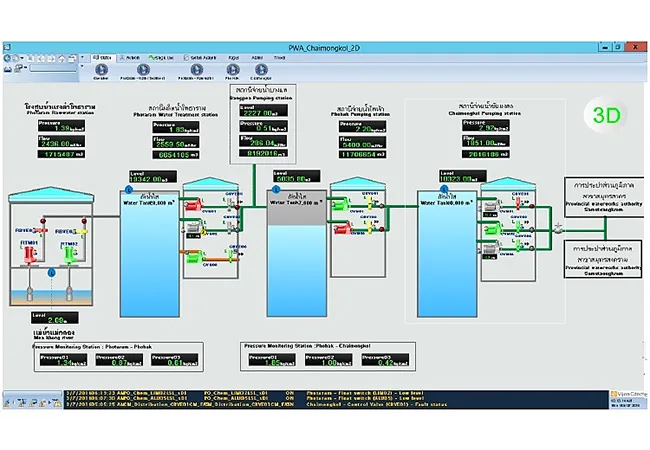Image resolution: width=650 pixels, height=450 pixels.
Task: Open the second-row toolbar dropdown arrow
Action: 82,66
